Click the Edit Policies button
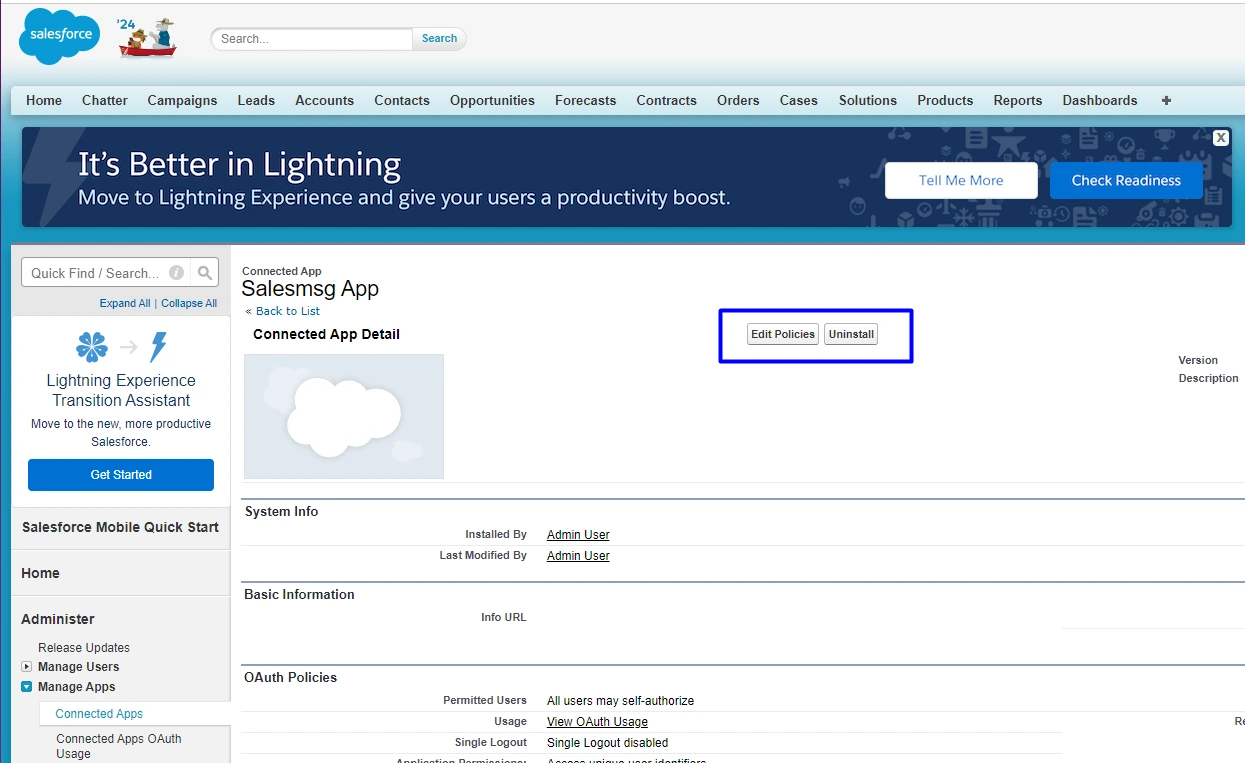Viewport: 1245px width, 763px height. (x=783, y=334)
